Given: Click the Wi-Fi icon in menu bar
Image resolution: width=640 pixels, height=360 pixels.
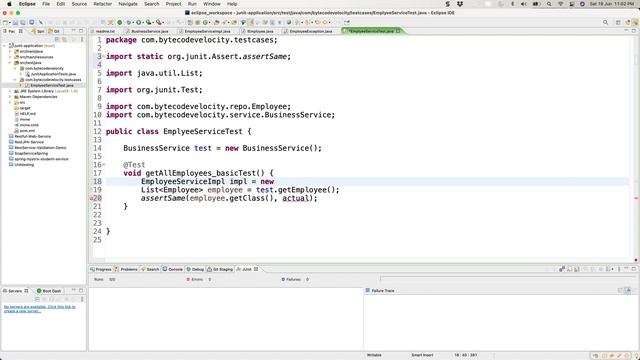Looking at the screenshot, I should pyautogui.click(x=560, y=4).
